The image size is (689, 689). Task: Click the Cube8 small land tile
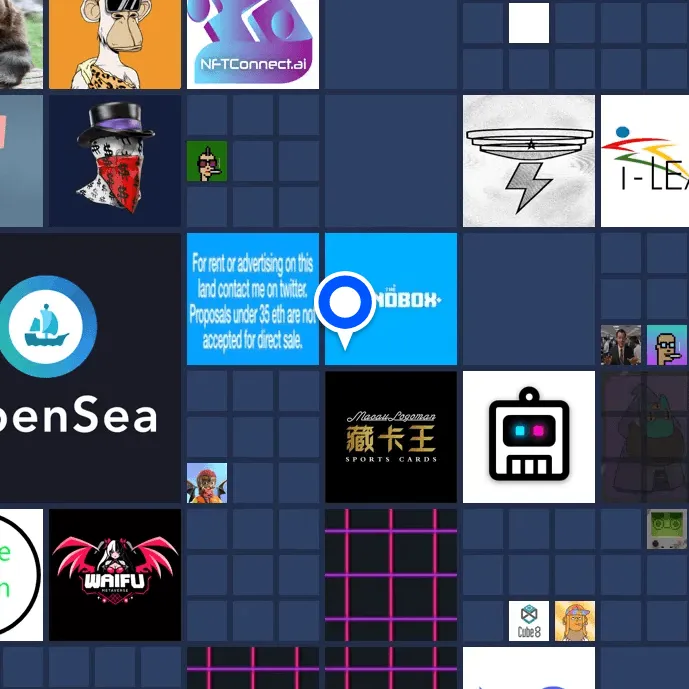(529, 621)
